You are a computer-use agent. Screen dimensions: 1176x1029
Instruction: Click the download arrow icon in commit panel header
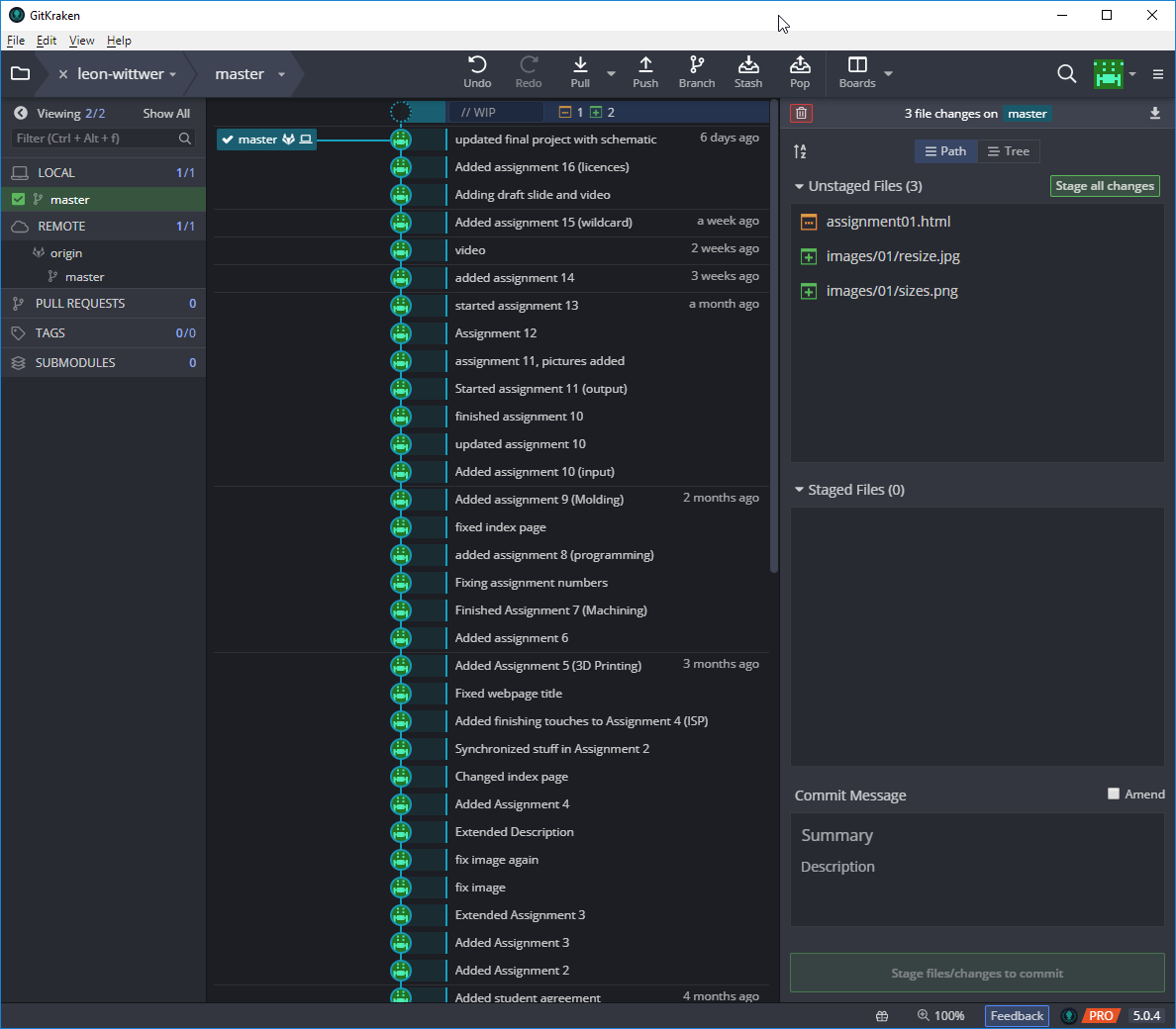click(x=1155, y=113)
